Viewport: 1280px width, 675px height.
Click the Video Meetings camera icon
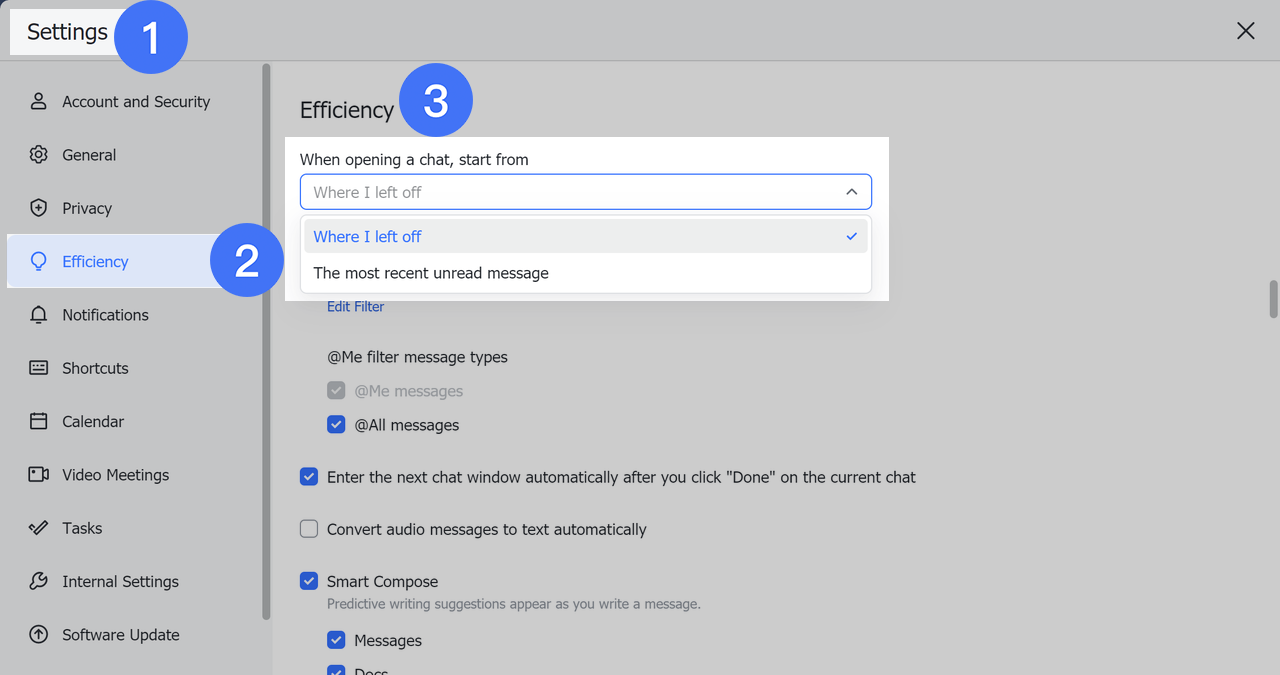click(39, 475)
